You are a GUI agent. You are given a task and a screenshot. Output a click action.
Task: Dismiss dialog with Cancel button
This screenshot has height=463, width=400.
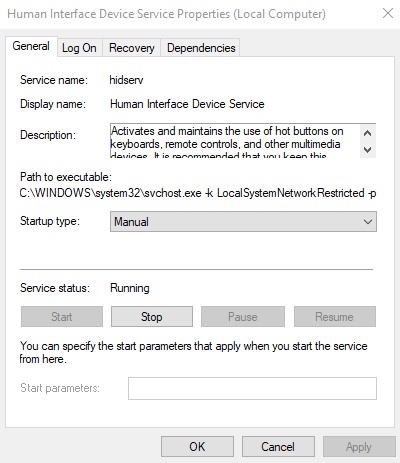click(x=278, y=446)
